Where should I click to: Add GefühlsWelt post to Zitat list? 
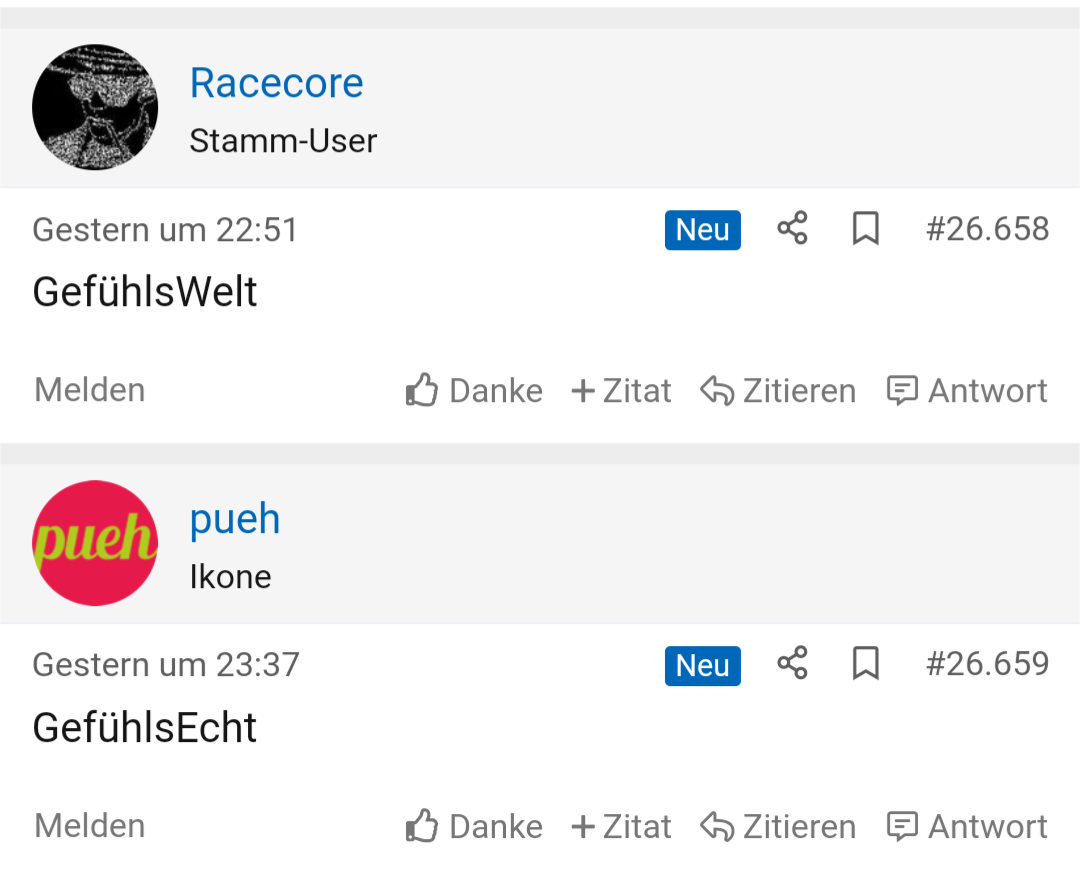pyautogui.click(x=621, y=390)
